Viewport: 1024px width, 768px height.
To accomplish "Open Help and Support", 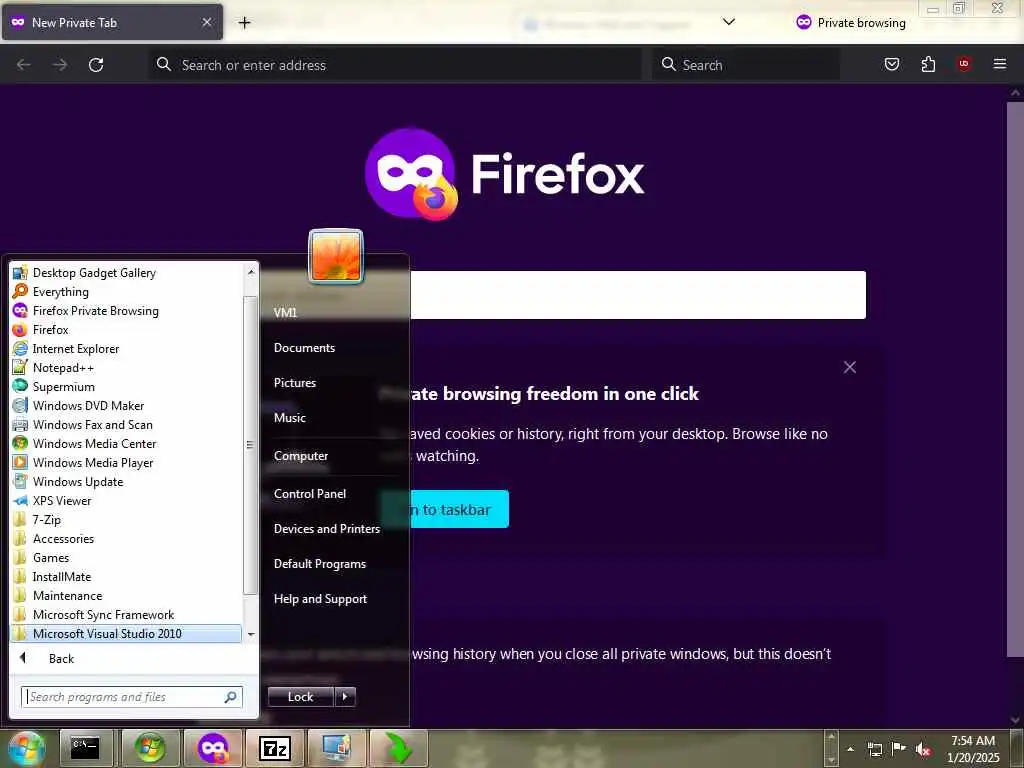I will click(x=320, y=599).
